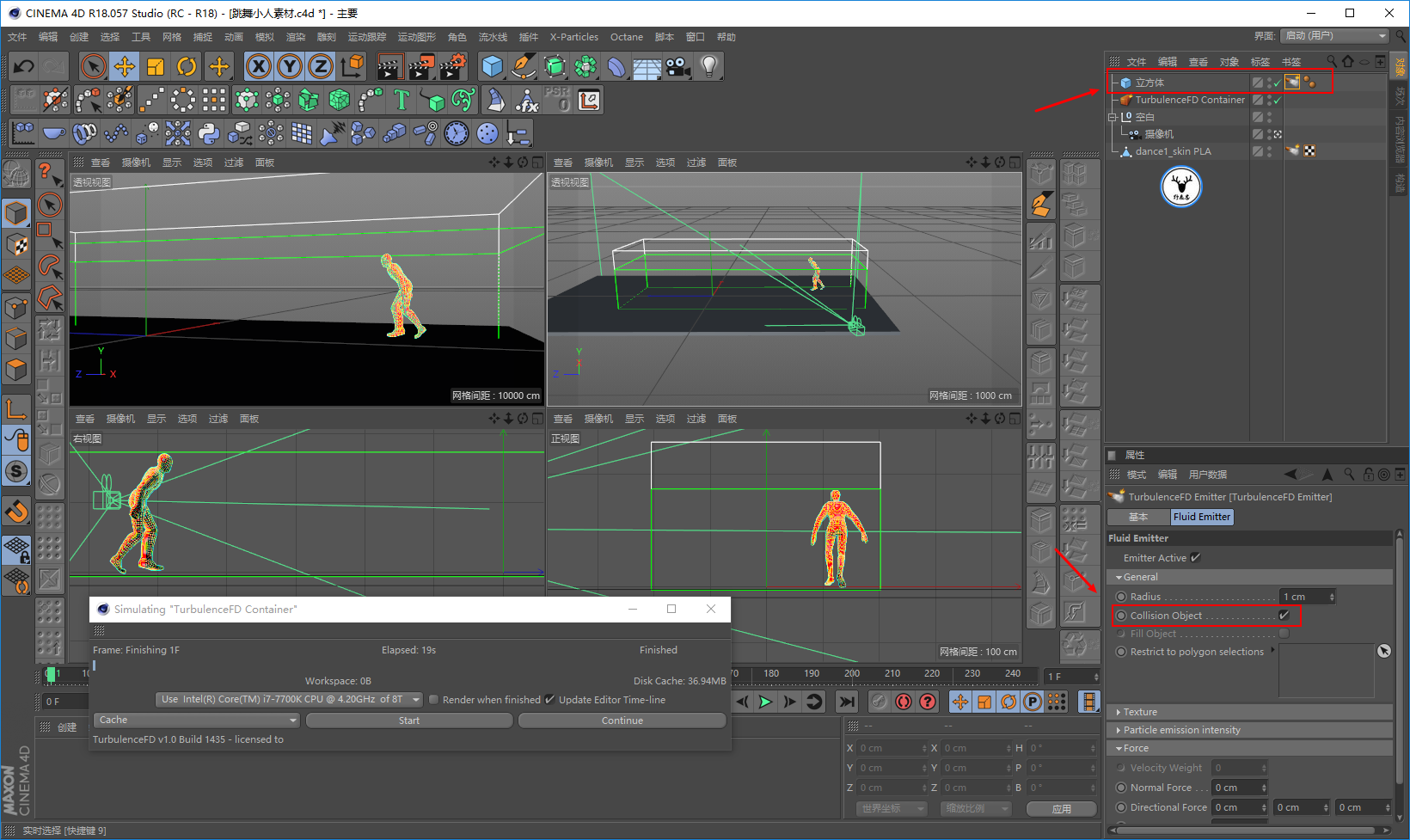Select the Rotate tool in the top toolbar
The height and width of the screenshot is (840, 1410).
point(187,66)
